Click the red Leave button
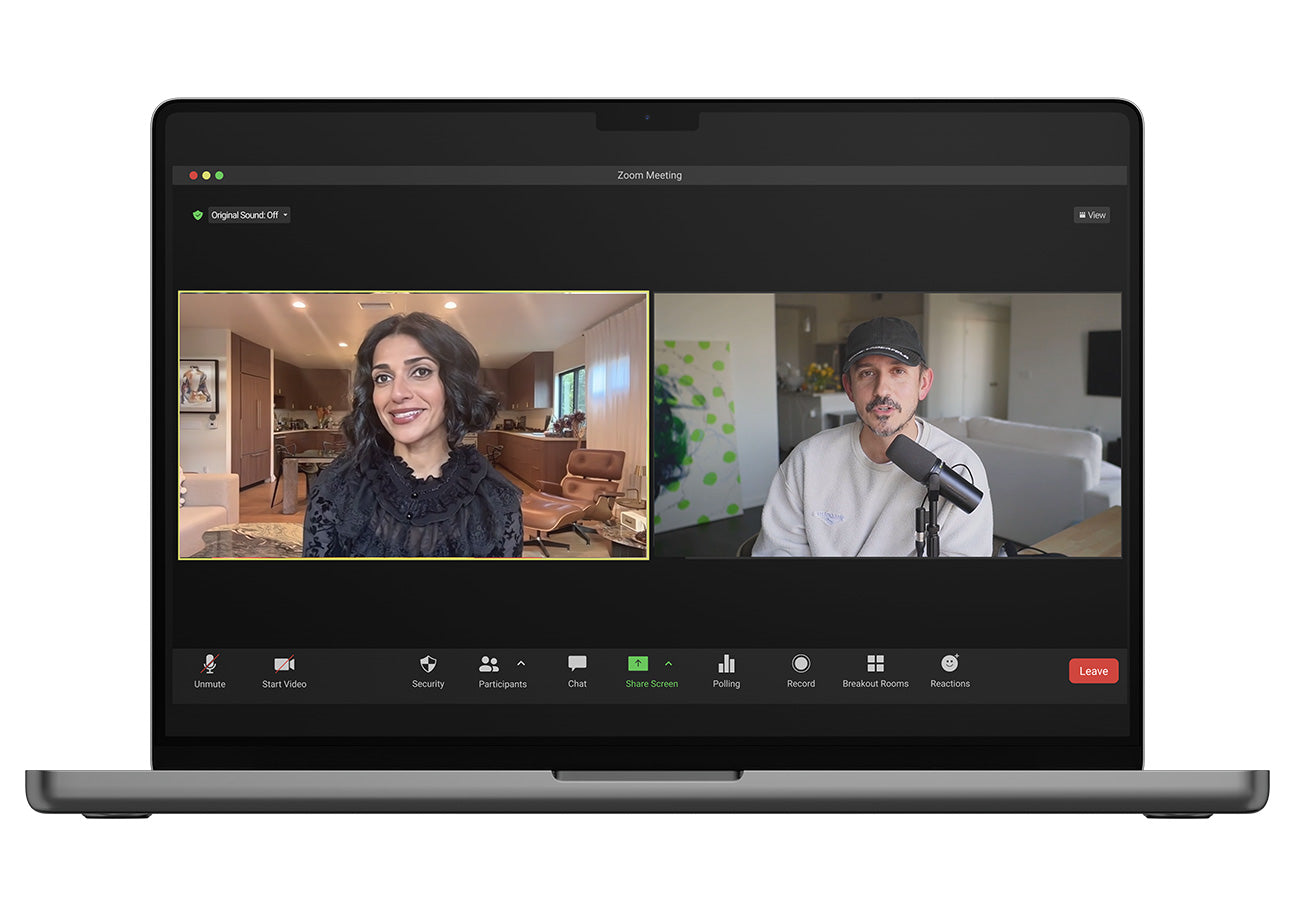The width and height of the screenshot is (1294, 916). [1093, 671]
